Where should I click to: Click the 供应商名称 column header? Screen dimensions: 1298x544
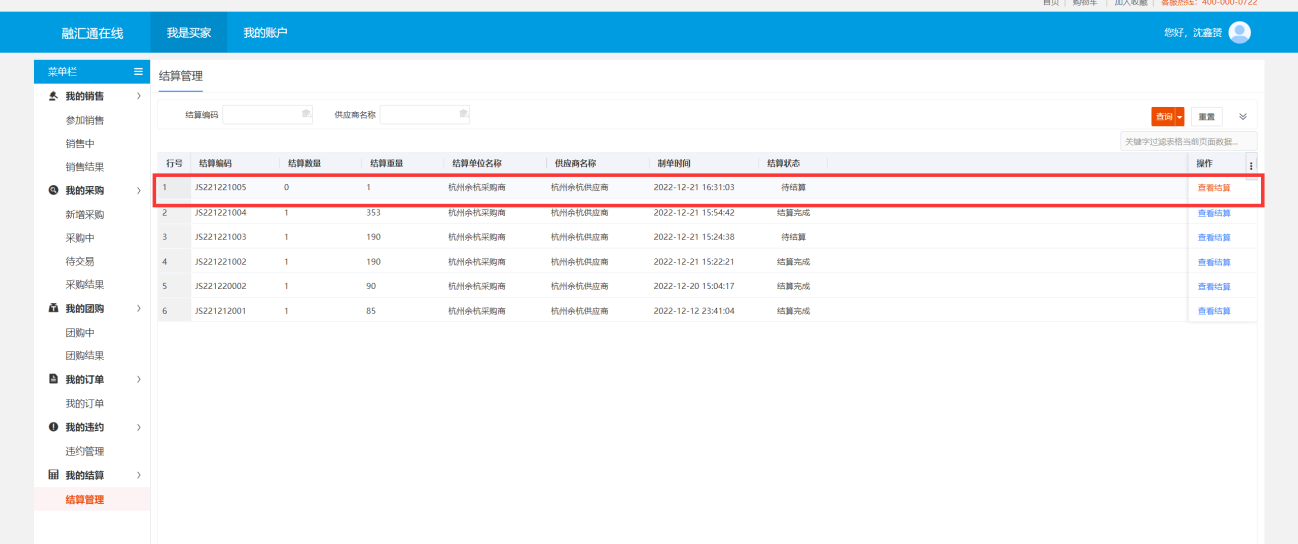click(x=575, y=163)
